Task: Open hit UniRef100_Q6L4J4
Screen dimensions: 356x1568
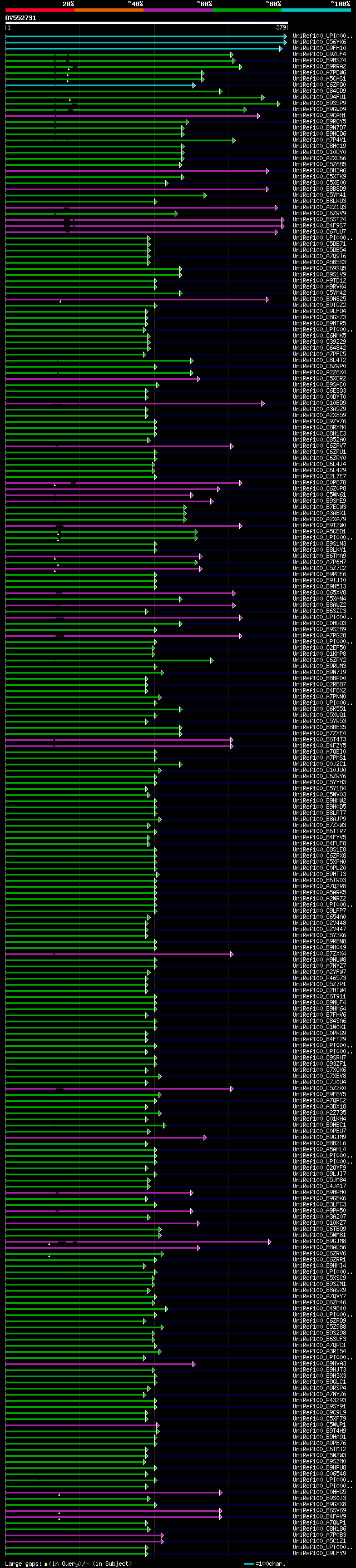Action: pyautogui.click(x=319, y=464)
